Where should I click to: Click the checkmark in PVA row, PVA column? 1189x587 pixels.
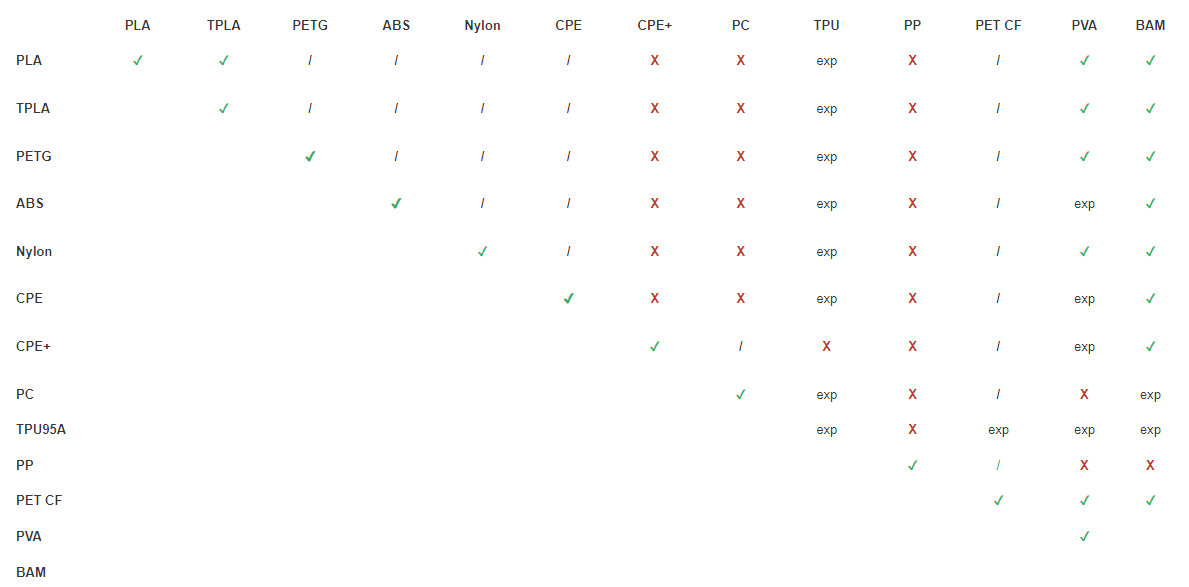click(x=1084, y=536)
